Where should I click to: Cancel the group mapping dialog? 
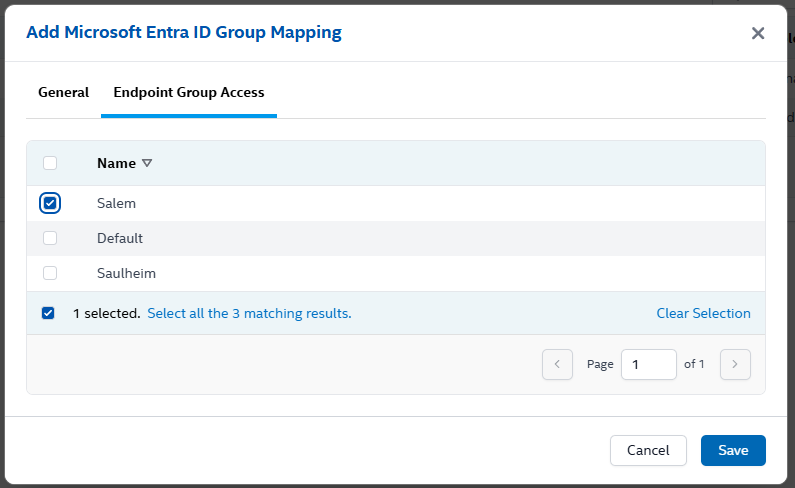pyautogui.click(x=648, y=450)
